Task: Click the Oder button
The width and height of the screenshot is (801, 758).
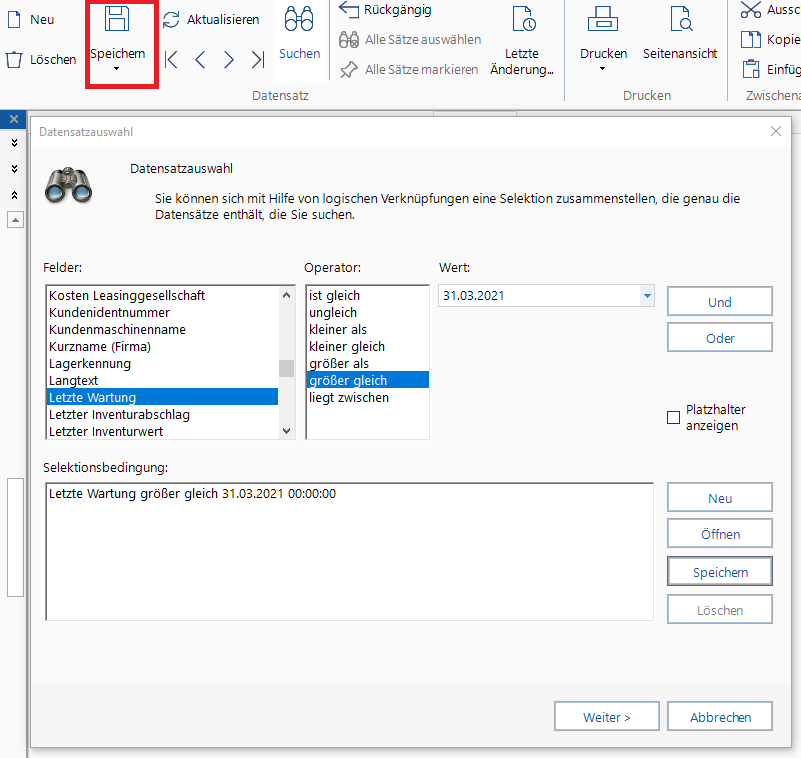Action: 719,338
